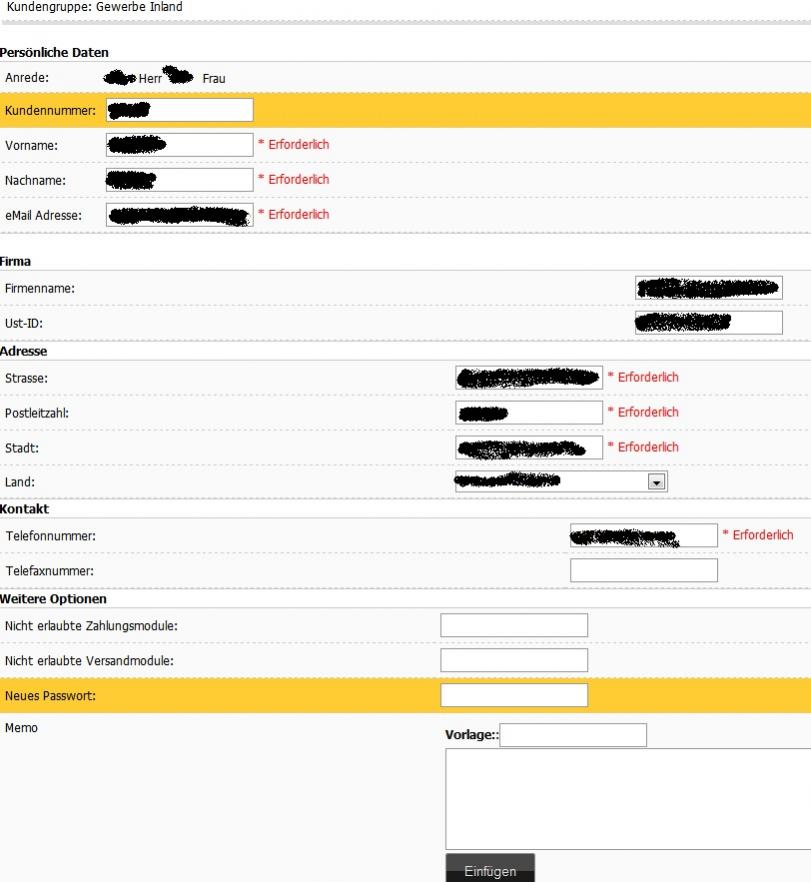The width and height of the screenshot is (811, 882).
Task: Click the Firmenname input field
Action: (x=709, y=288)
